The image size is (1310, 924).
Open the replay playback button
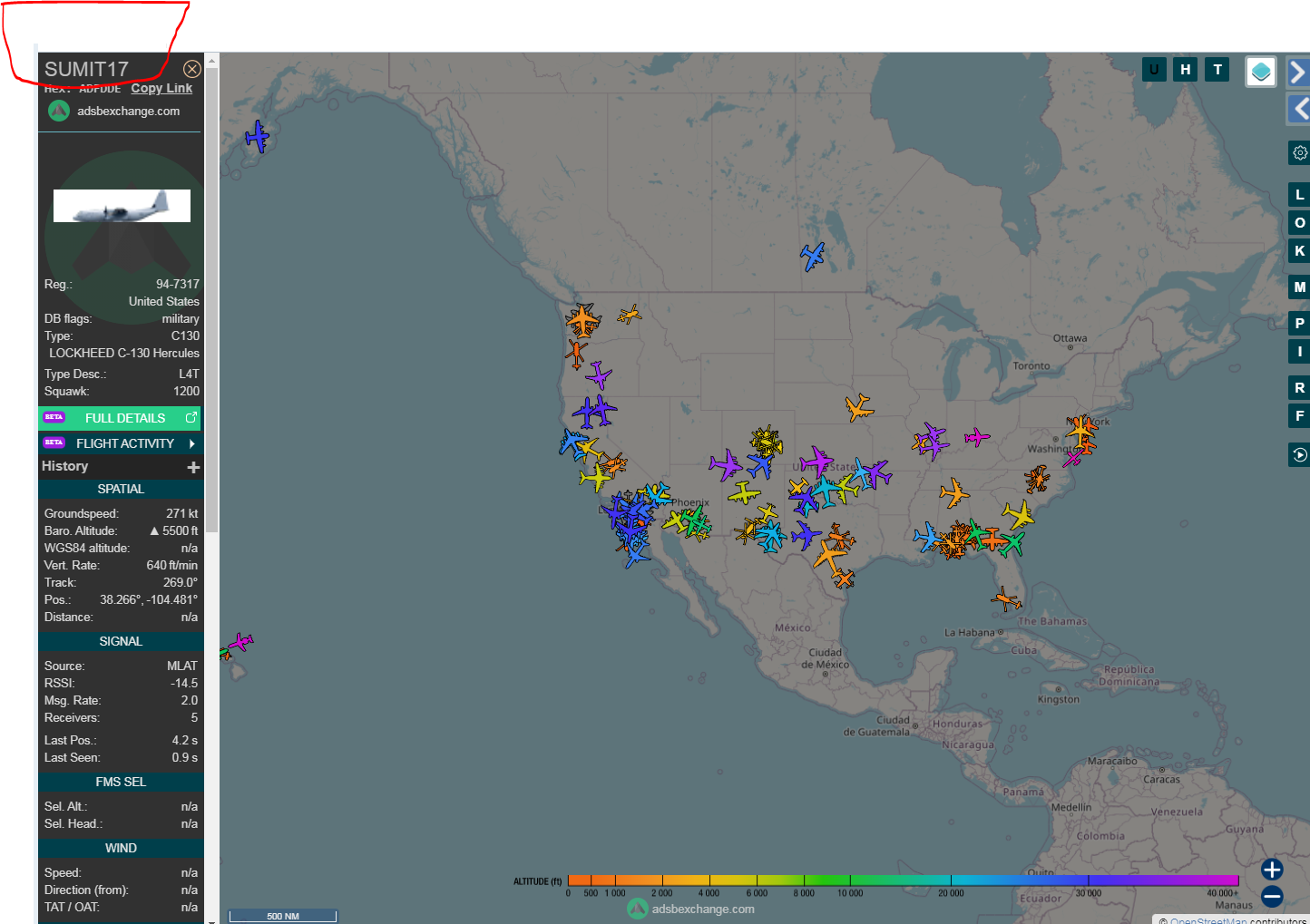tap(1299, 454)
